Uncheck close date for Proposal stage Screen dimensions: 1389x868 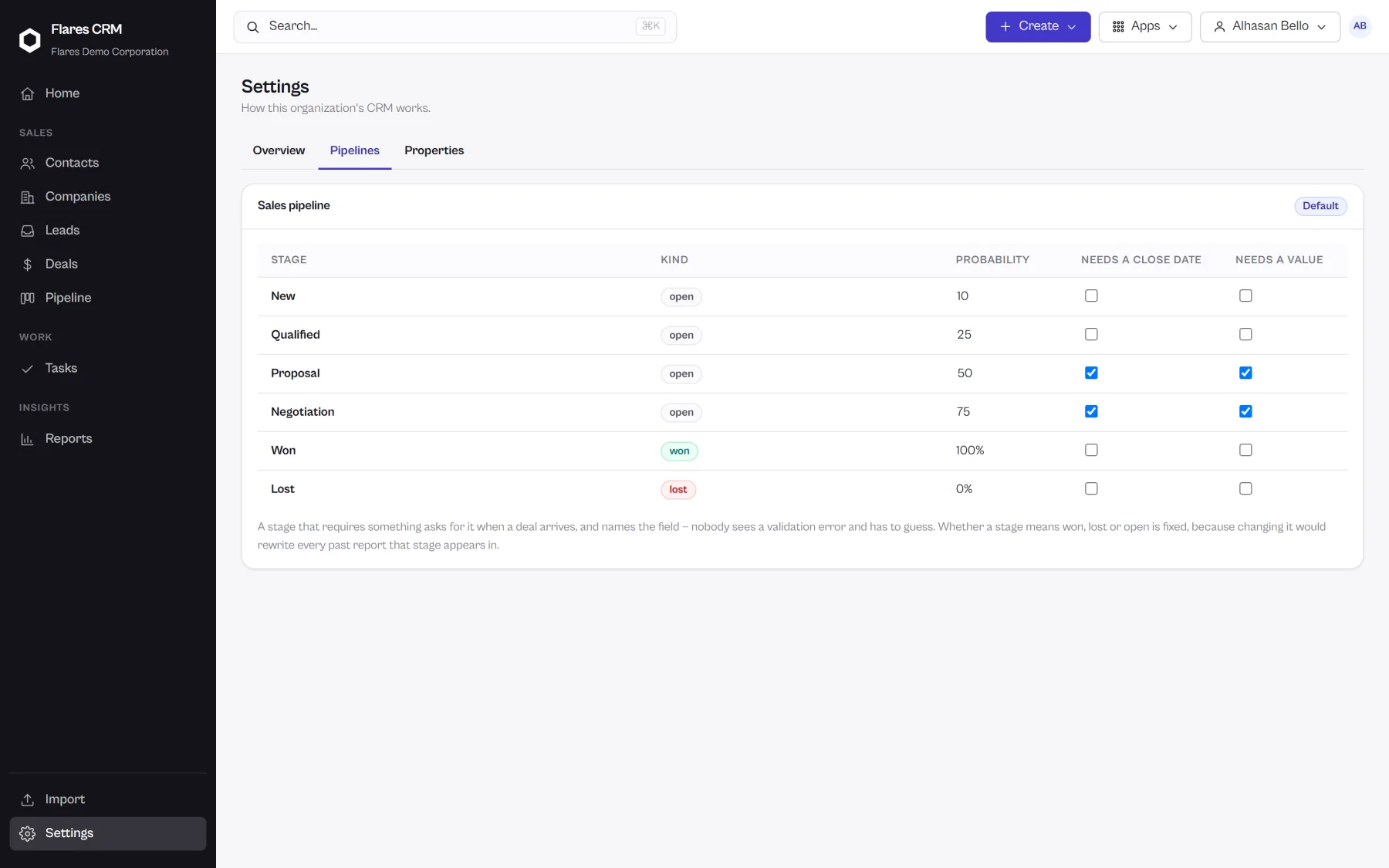click(1091, 373)
